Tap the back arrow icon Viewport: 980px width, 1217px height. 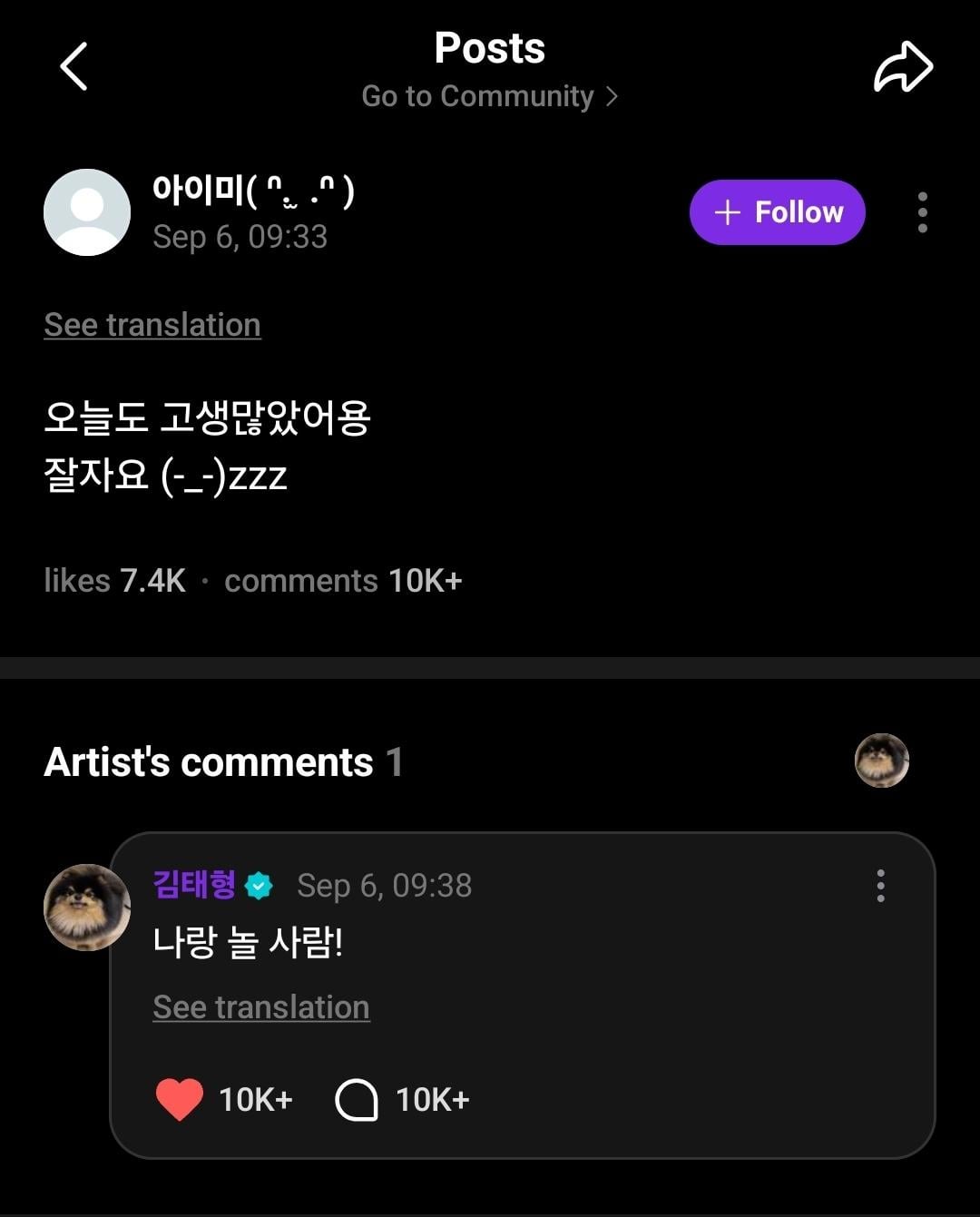(73, 67)
